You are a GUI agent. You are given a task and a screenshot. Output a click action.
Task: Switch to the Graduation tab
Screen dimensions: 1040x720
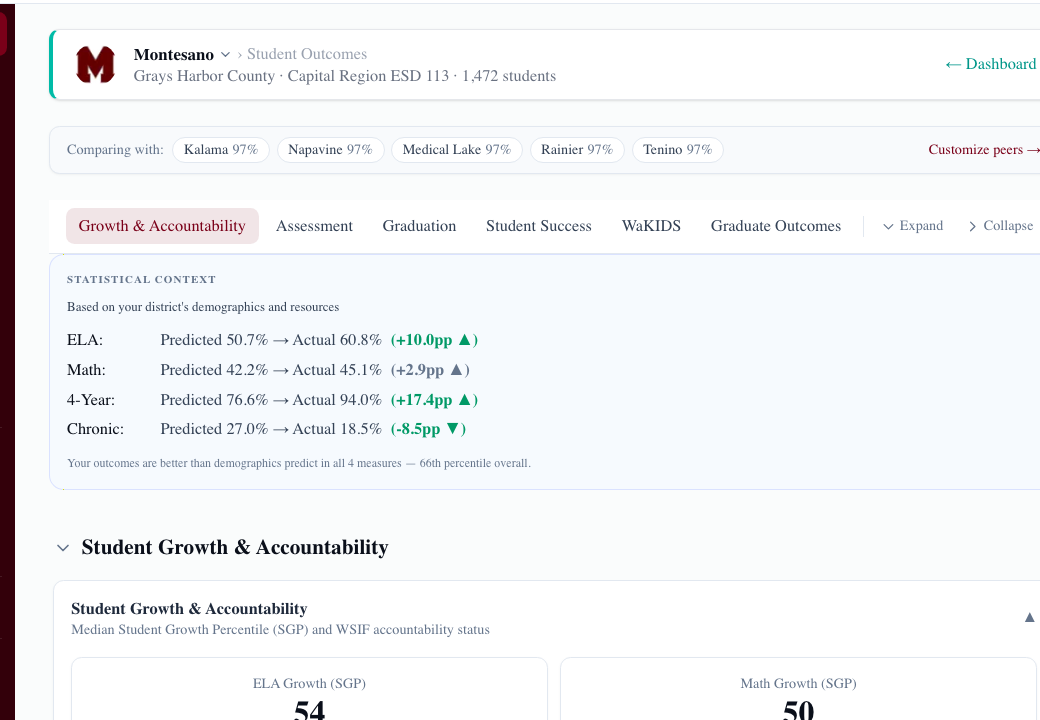coord(419,226)
